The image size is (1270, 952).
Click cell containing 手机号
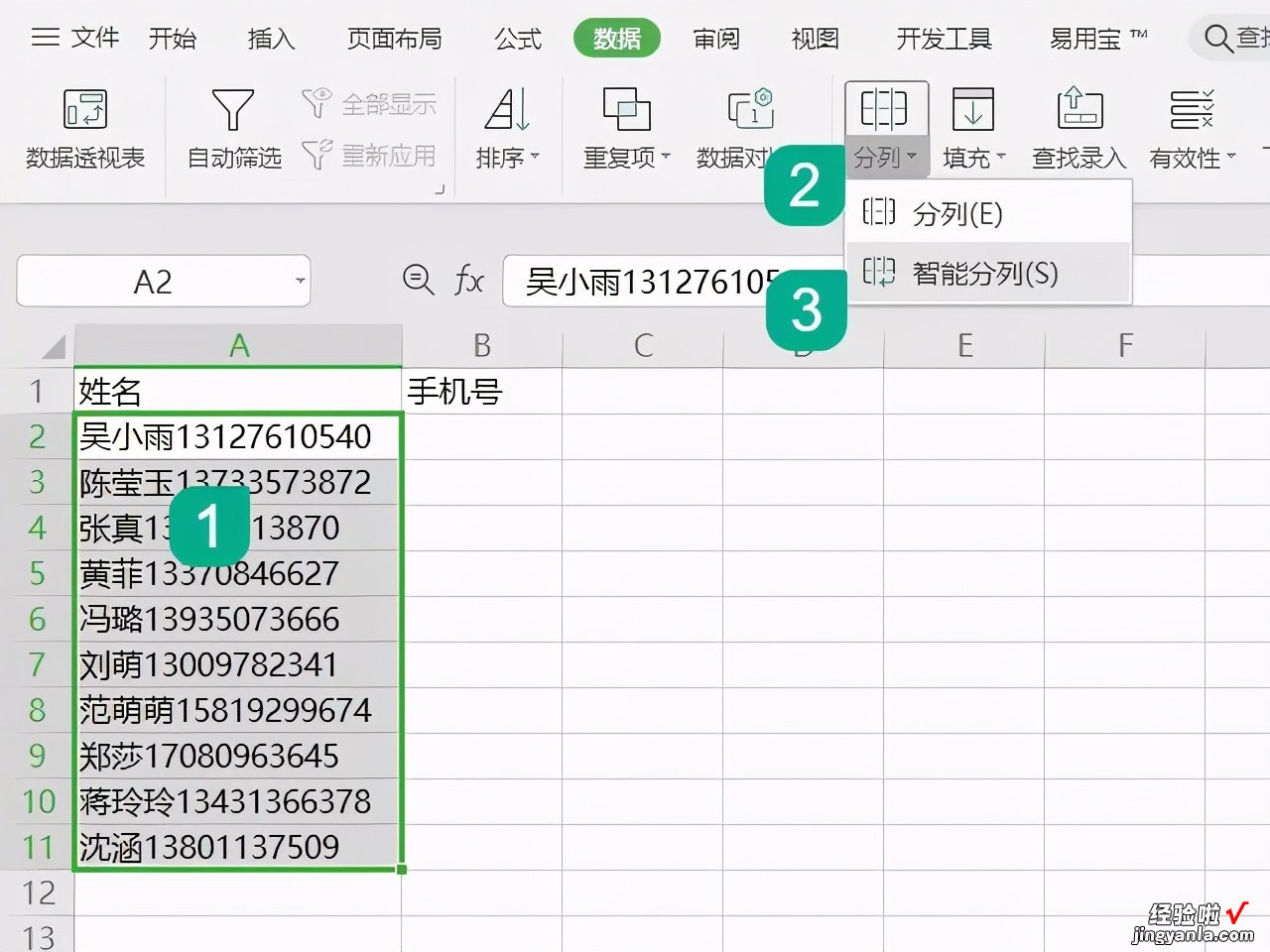tap(482, 391)
